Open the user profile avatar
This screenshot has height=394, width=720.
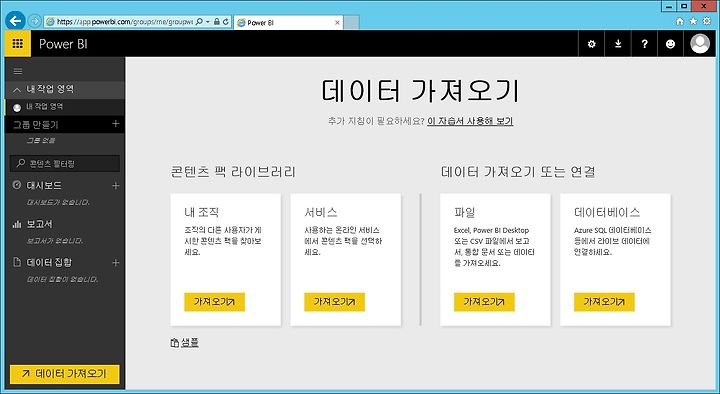[x=700, y=44]
